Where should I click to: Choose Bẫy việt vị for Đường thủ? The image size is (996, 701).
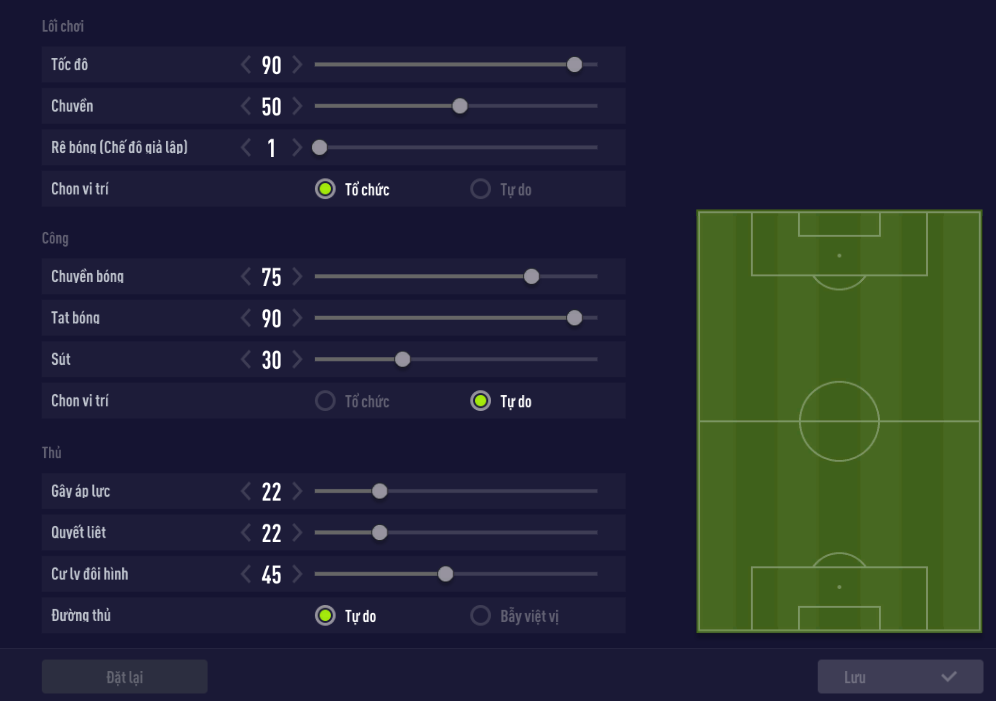[x=480, y=615]
